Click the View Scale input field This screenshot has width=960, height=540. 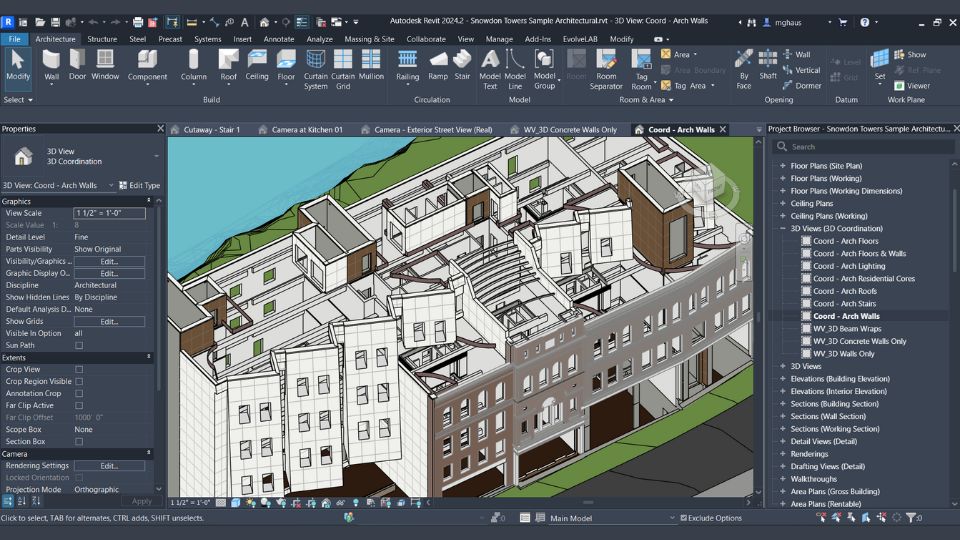coord(110,213)
